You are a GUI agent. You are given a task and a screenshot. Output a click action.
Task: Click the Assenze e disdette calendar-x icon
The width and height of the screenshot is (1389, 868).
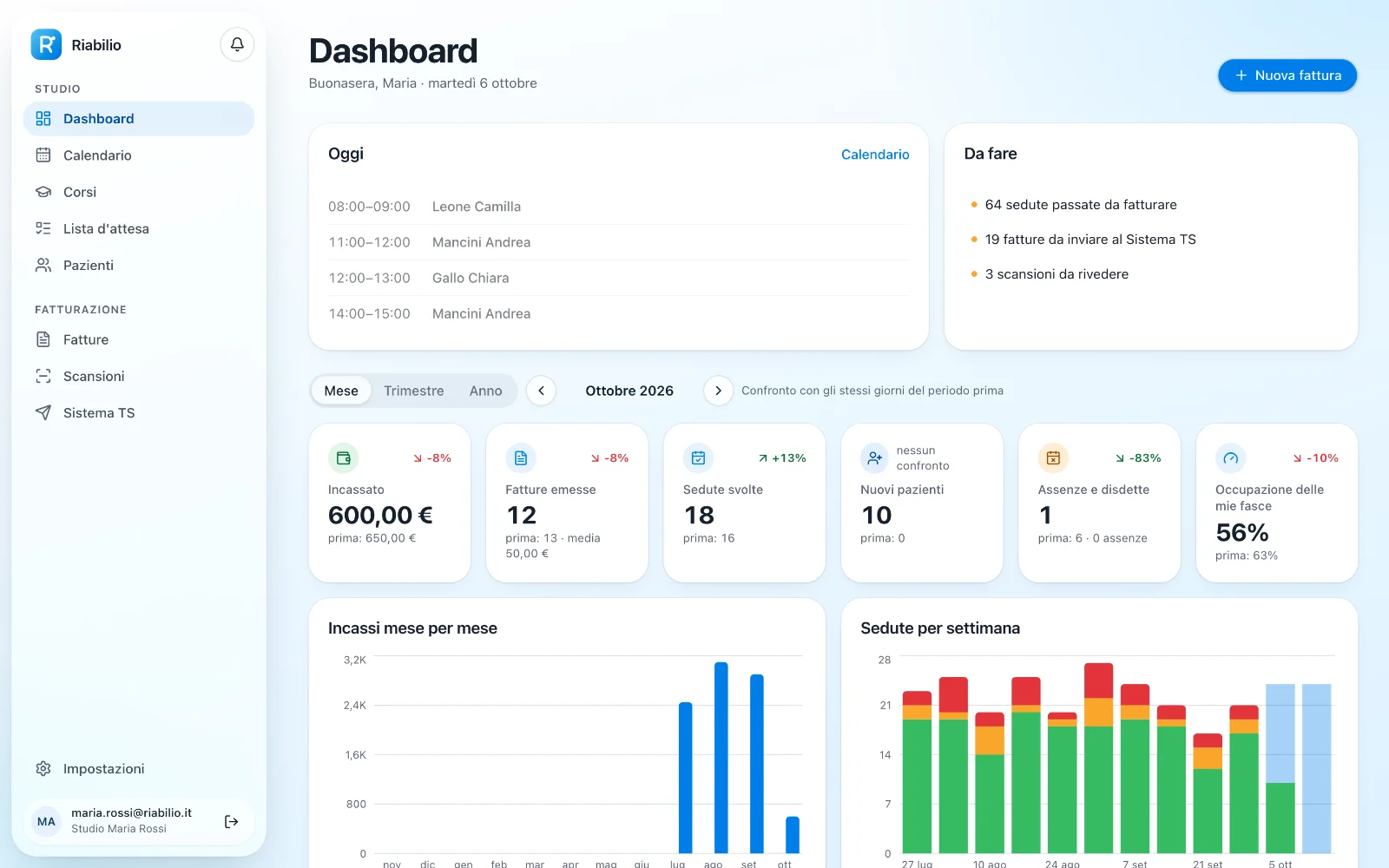point(1053,457)
